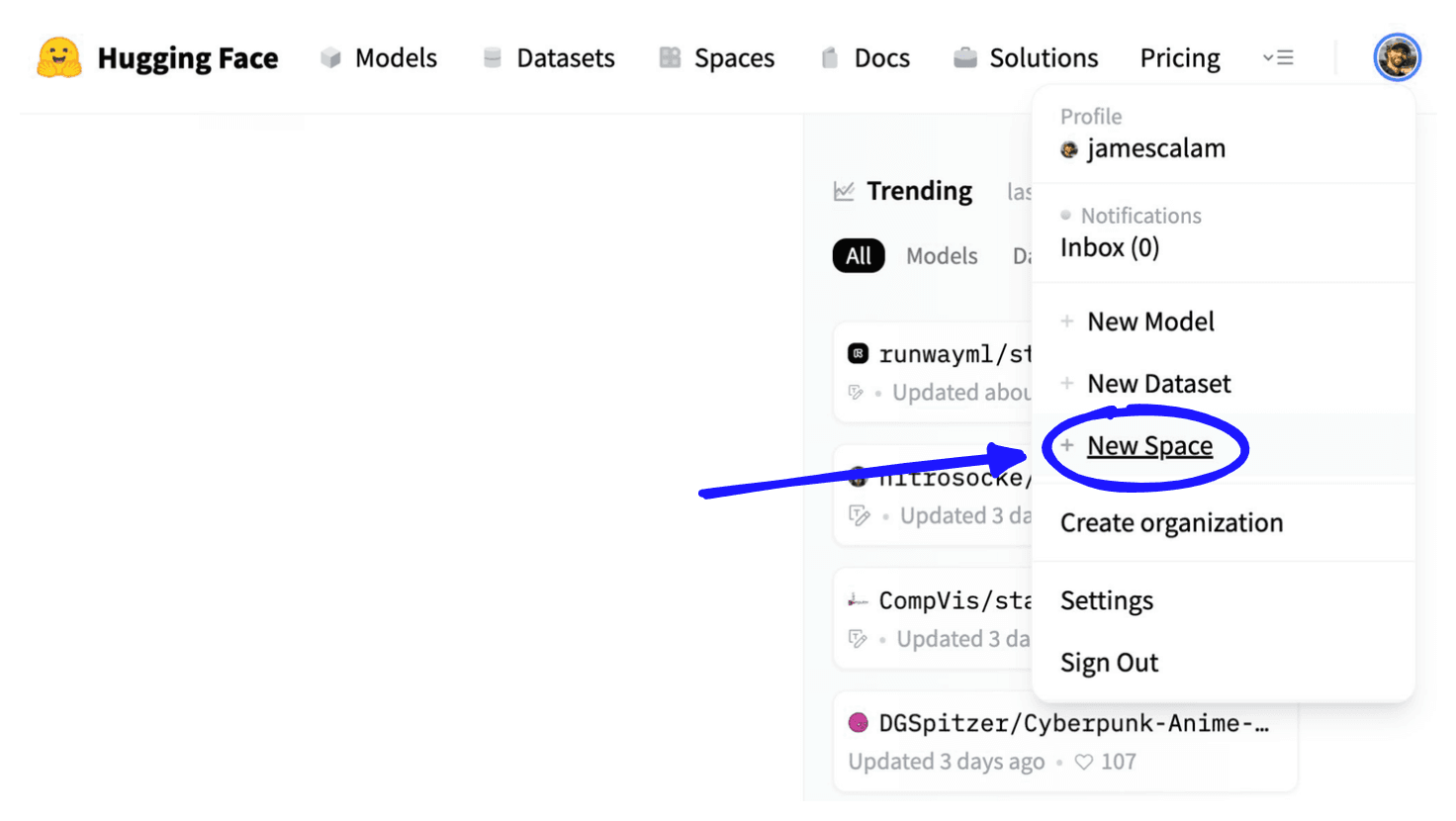1456x821 pixels.
Task: Expand the more options navbar menu
Action: click(1278, 58)
